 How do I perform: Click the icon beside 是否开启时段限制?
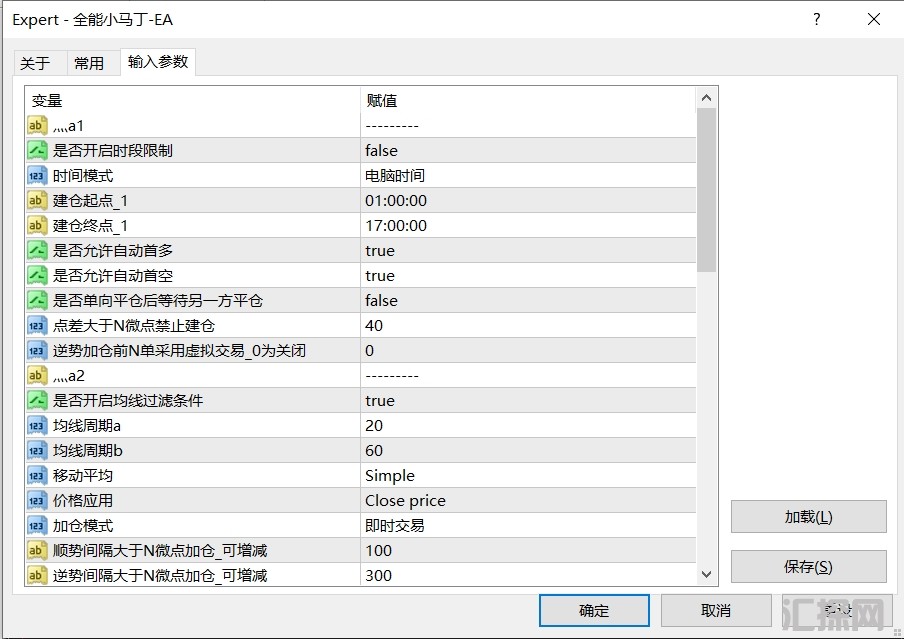pyautogui.click(x=37, y=150)
